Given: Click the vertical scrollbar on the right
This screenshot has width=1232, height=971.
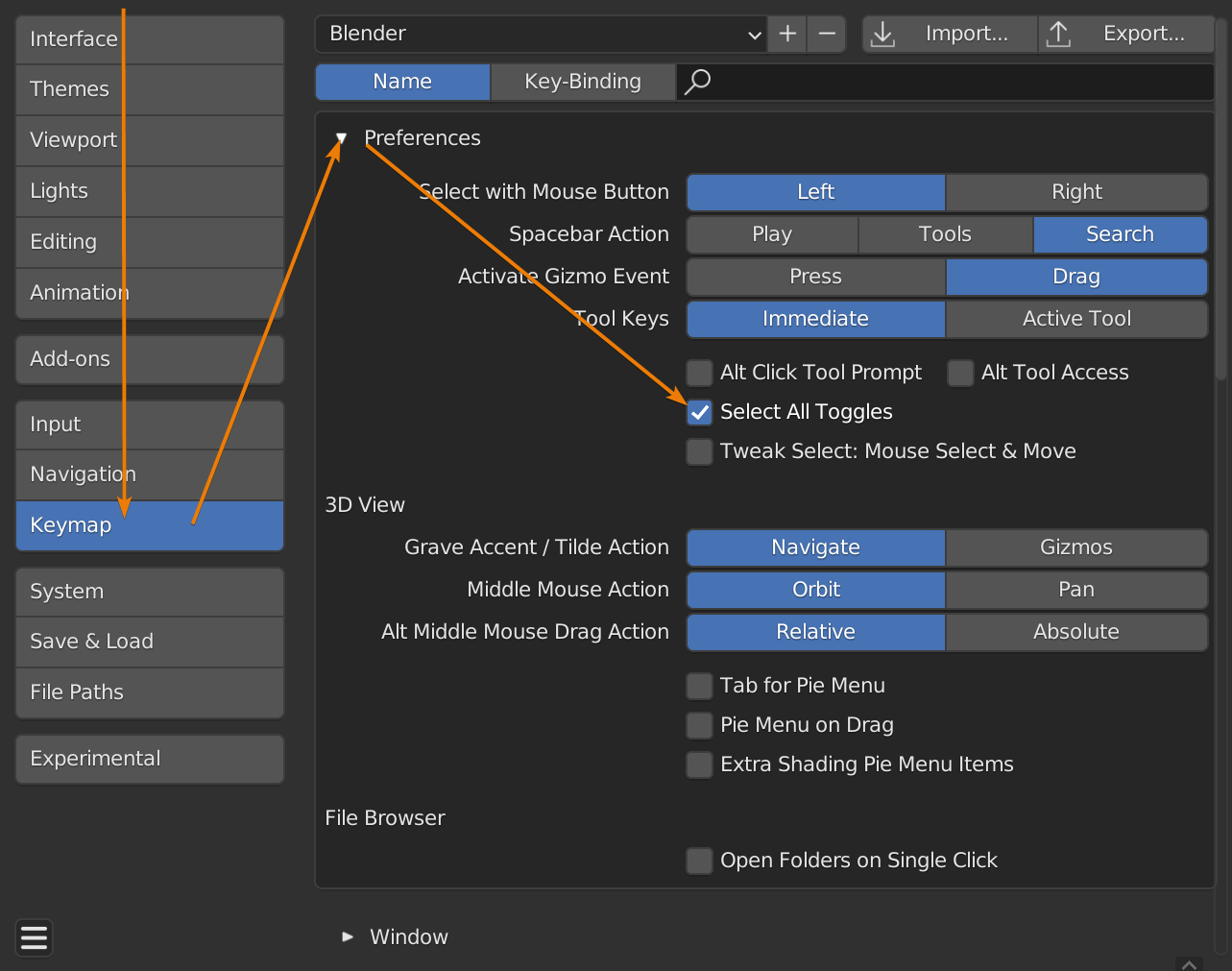Looking at the screenshot, I should [1220, 240].
